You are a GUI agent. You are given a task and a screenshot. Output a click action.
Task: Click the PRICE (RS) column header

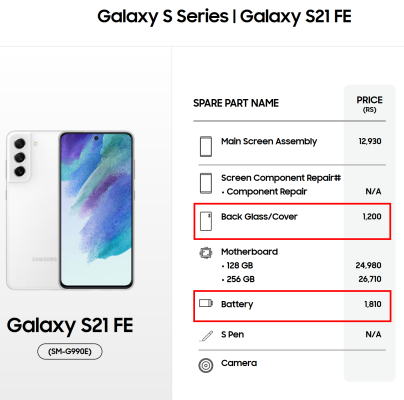coord(369,104)
